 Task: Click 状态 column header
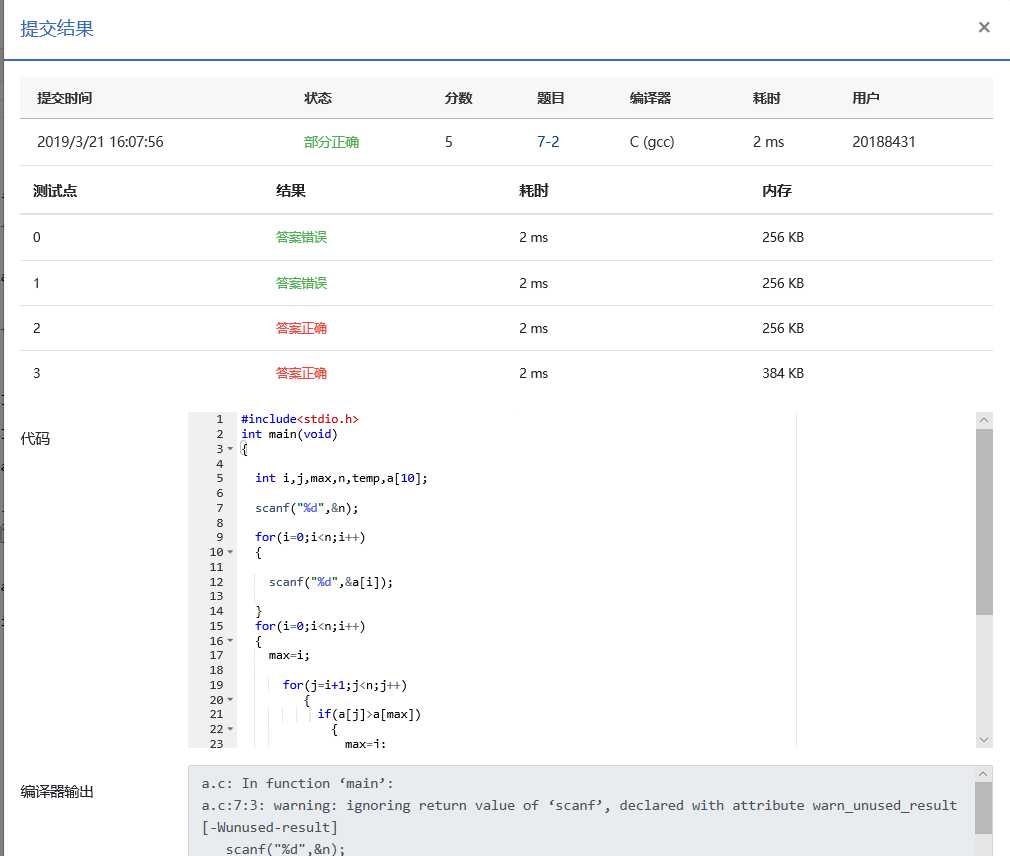click(318, 98)
